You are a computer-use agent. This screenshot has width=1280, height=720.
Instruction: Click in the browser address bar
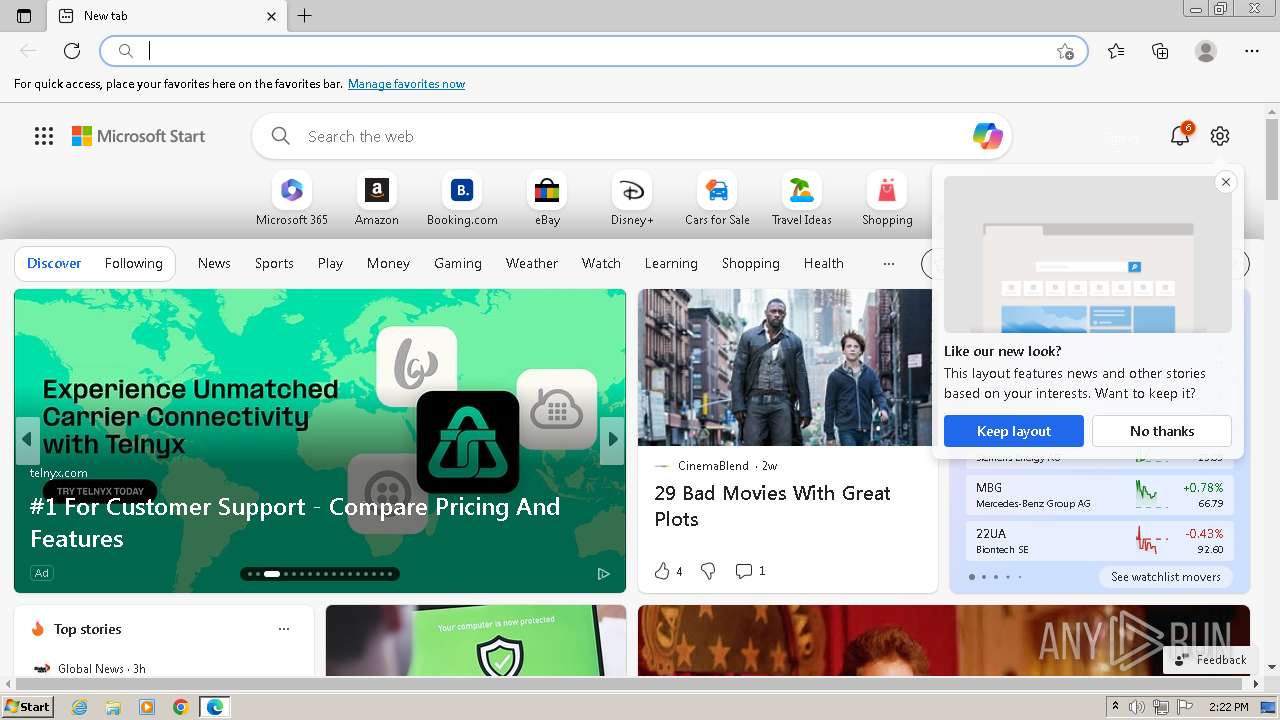point(594,51)
